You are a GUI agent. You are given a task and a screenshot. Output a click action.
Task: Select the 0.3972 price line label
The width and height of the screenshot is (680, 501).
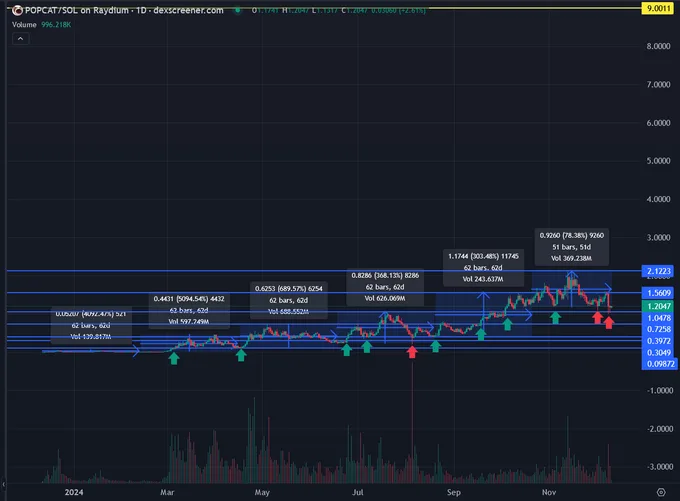[658, 341]
